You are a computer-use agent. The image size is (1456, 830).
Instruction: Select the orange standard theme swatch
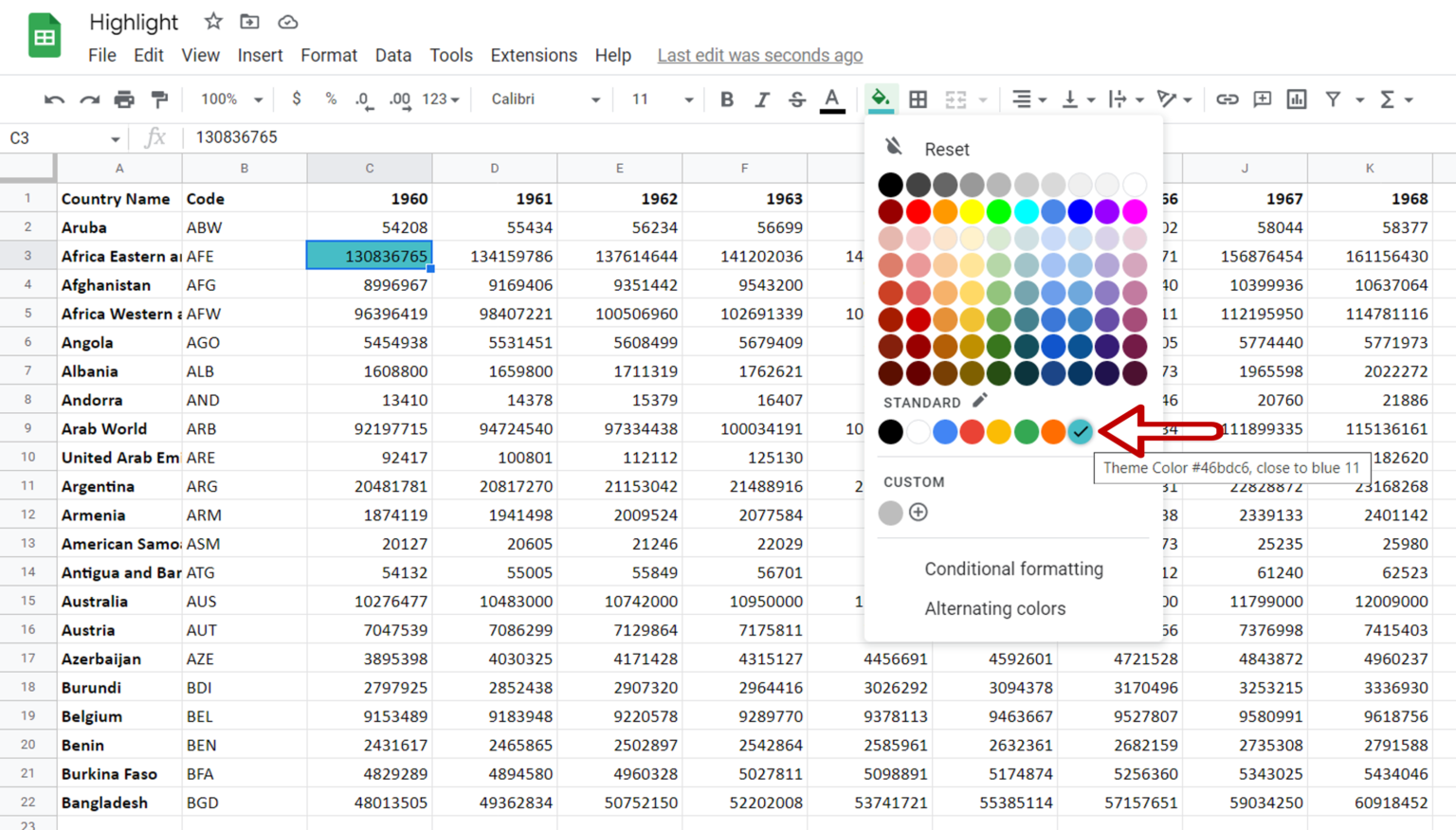(x=1053, y=431)
